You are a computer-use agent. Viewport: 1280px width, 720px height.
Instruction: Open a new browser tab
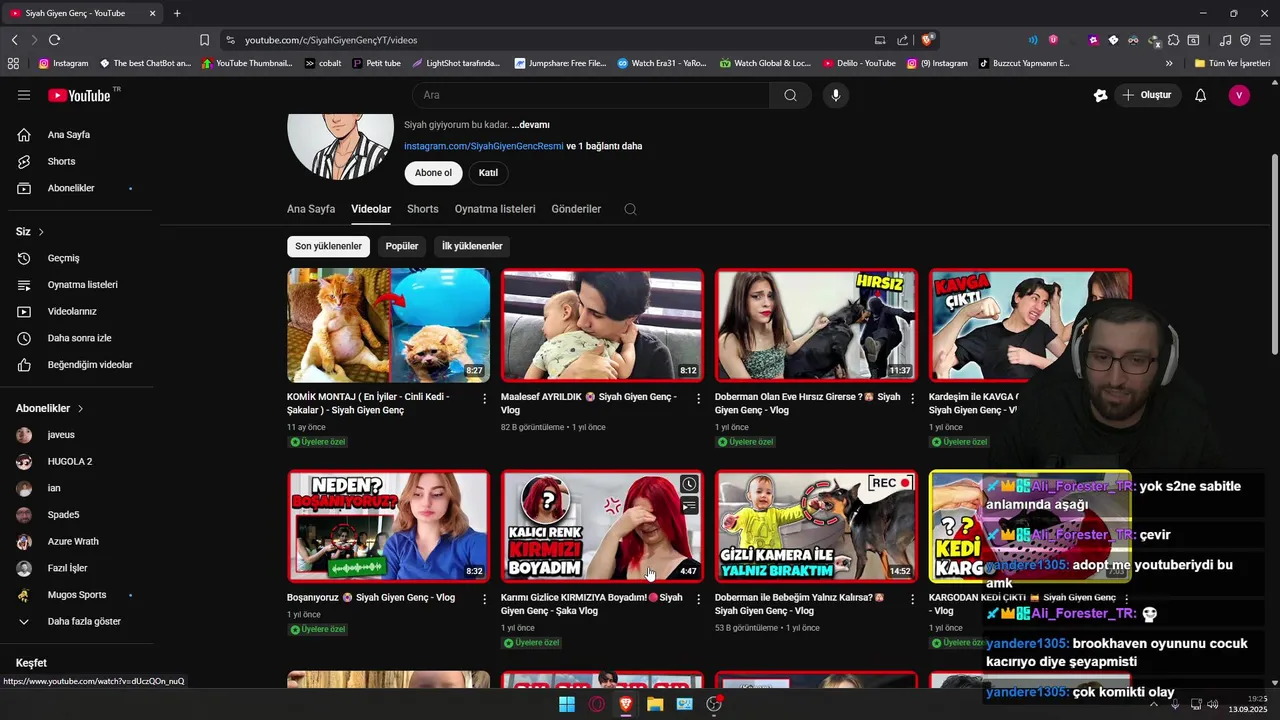[177, 13]
